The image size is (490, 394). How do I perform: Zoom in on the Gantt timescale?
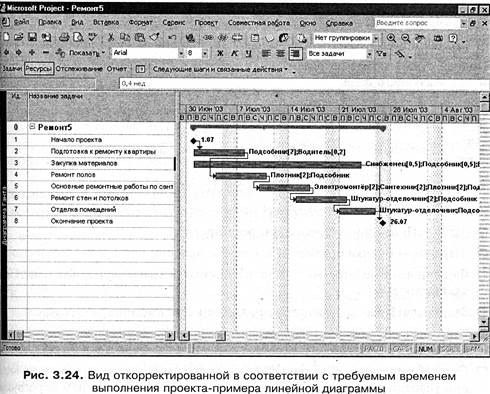click(x=391, y=38)
